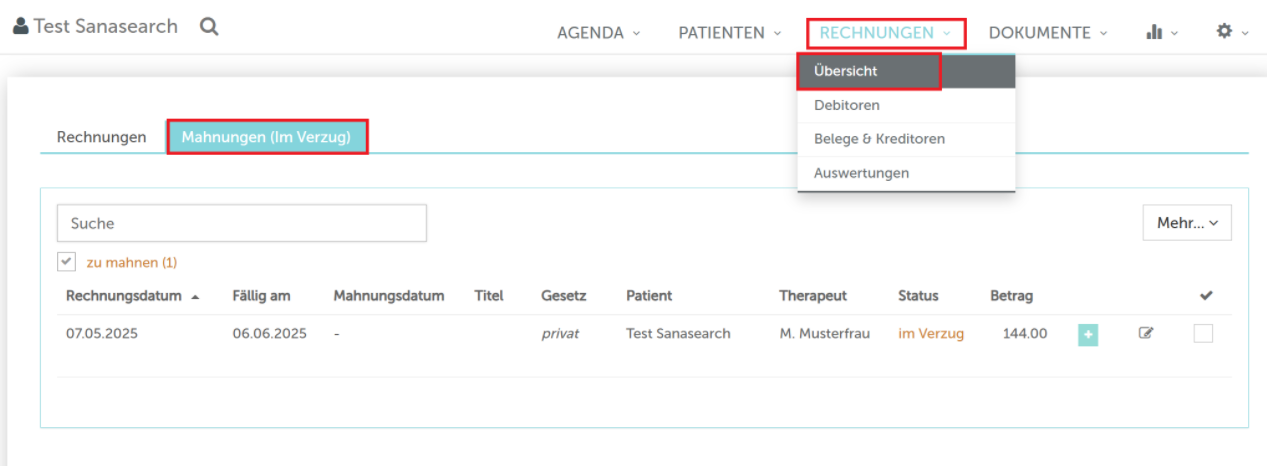Focus the Suche search field
This screenshot has width=1267, height=466.
242,223
